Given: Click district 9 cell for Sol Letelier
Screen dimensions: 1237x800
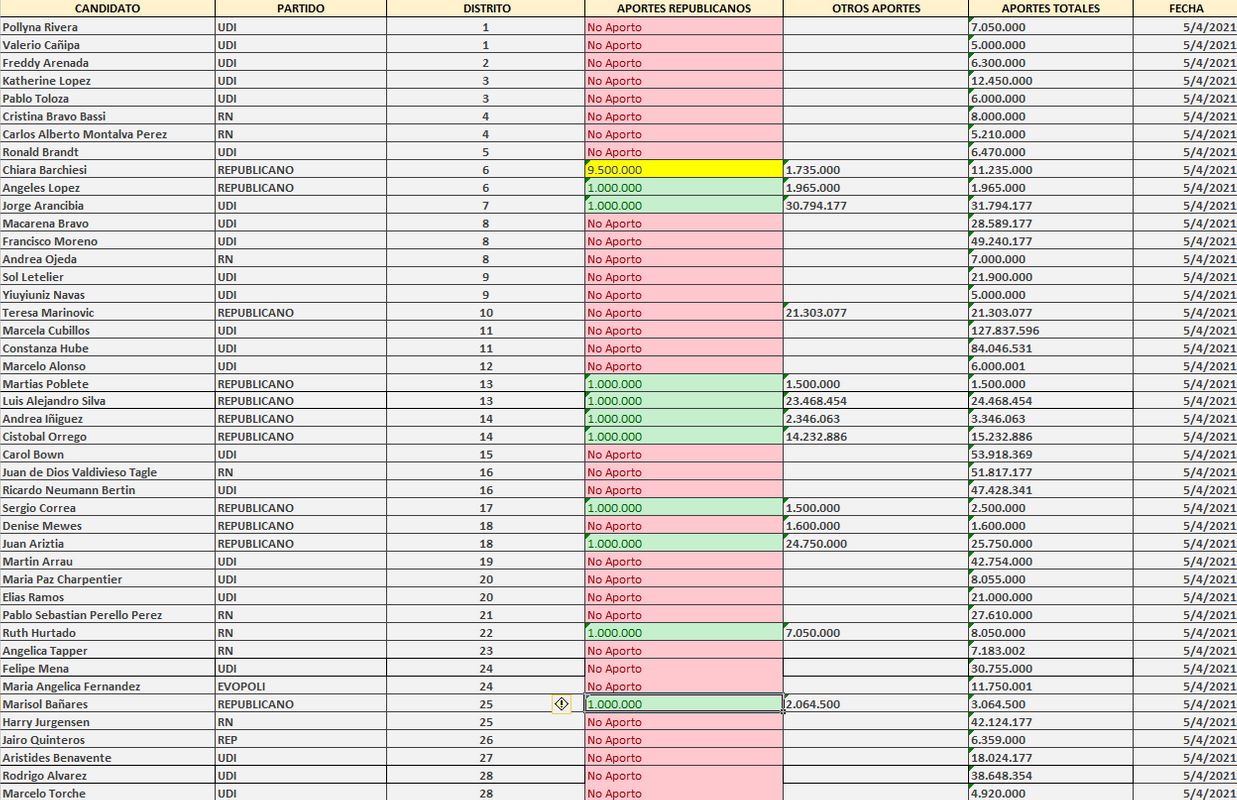Looking at the screenshot, I should (486, 277).
